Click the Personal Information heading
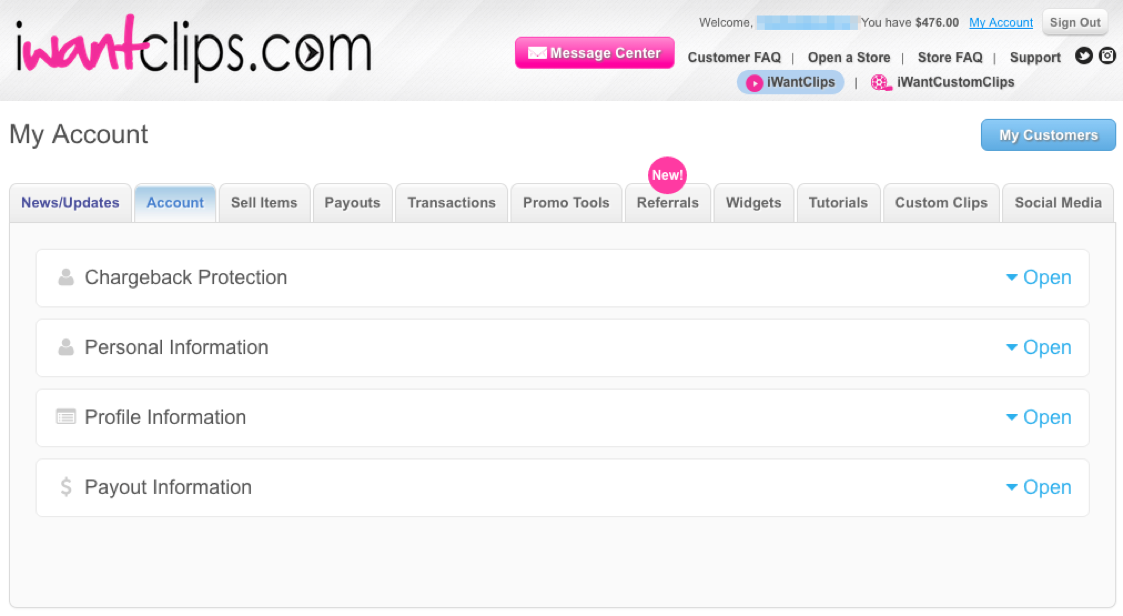This screenshot has height=616, width=1123. point(176,347)
